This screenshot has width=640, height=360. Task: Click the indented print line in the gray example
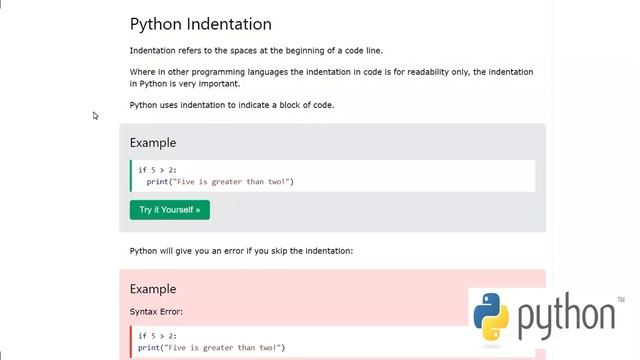tap(220, 182)
